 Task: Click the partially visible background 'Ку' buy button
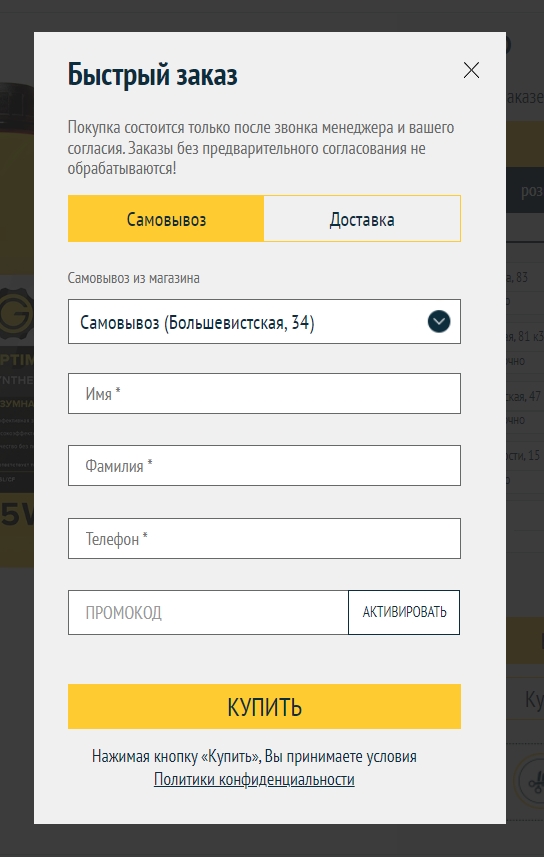525,700
